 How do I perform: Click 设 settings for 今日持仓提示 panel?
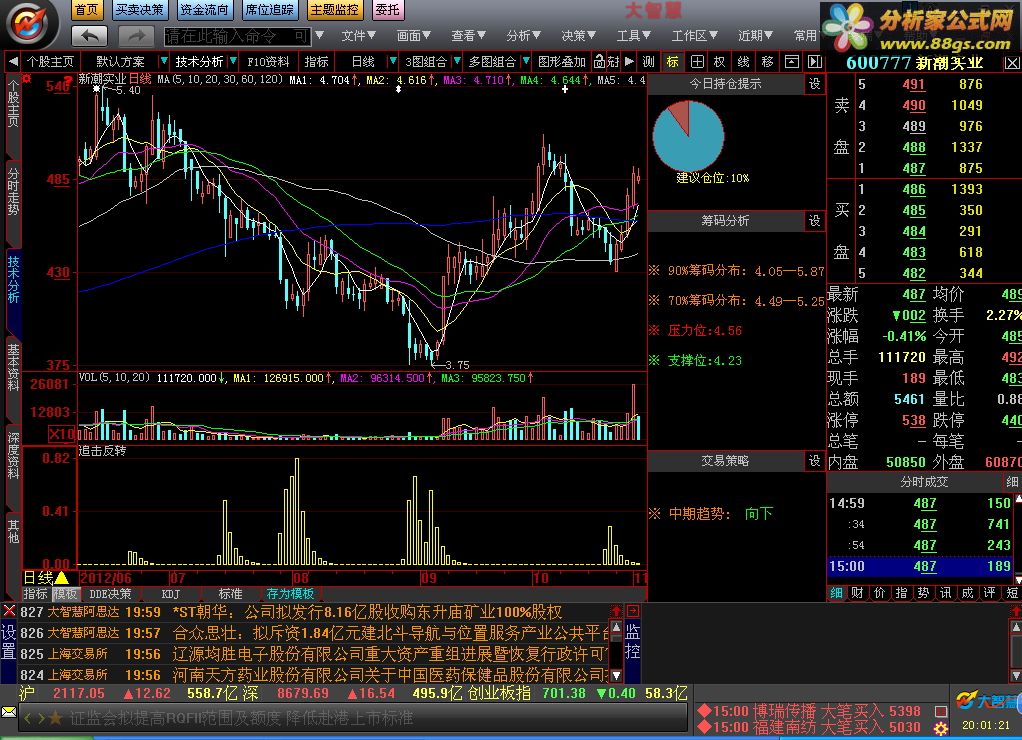coord(815,84)
